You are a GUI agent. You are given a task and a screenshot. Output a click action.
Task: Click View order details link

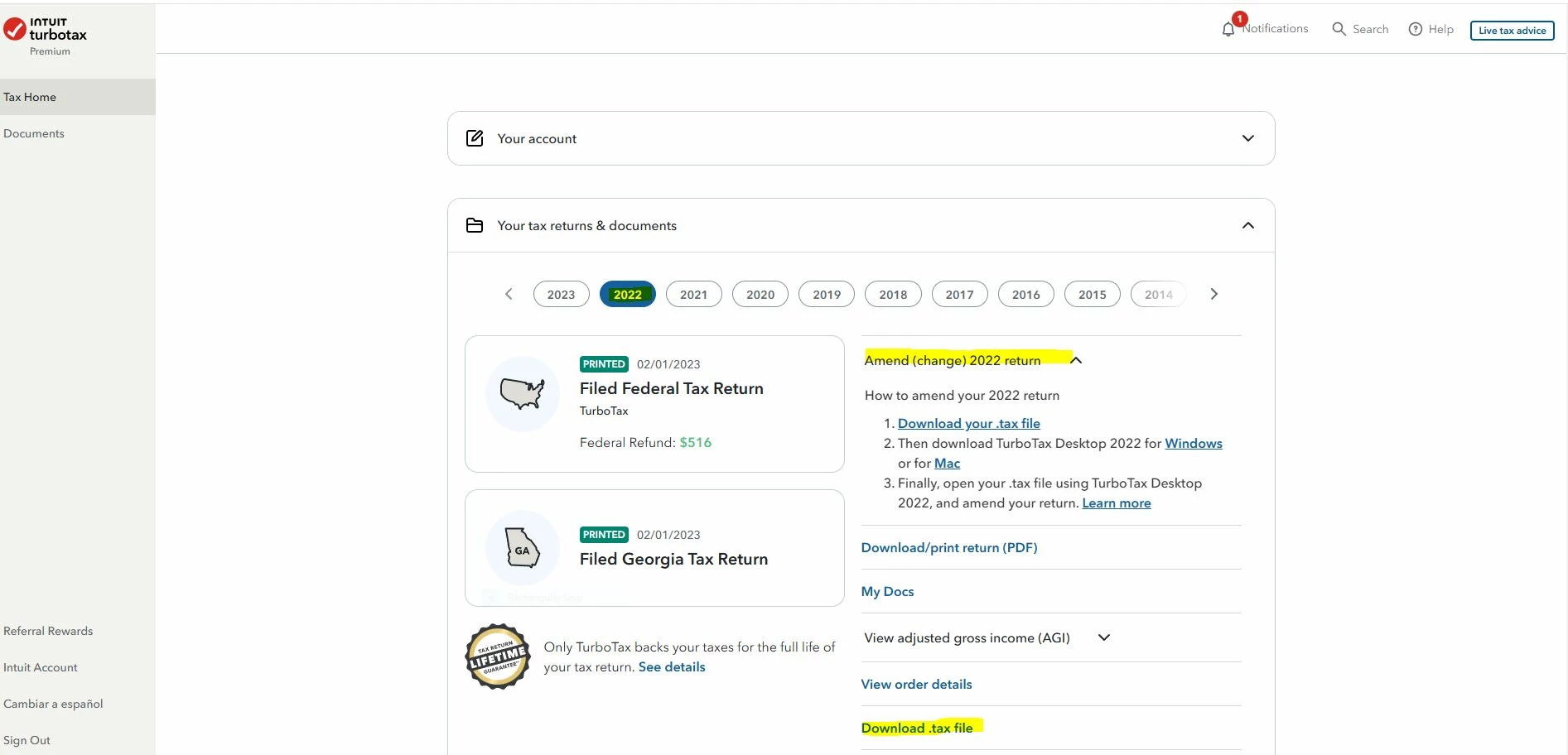pyautogui.click(x=916, y=684)
